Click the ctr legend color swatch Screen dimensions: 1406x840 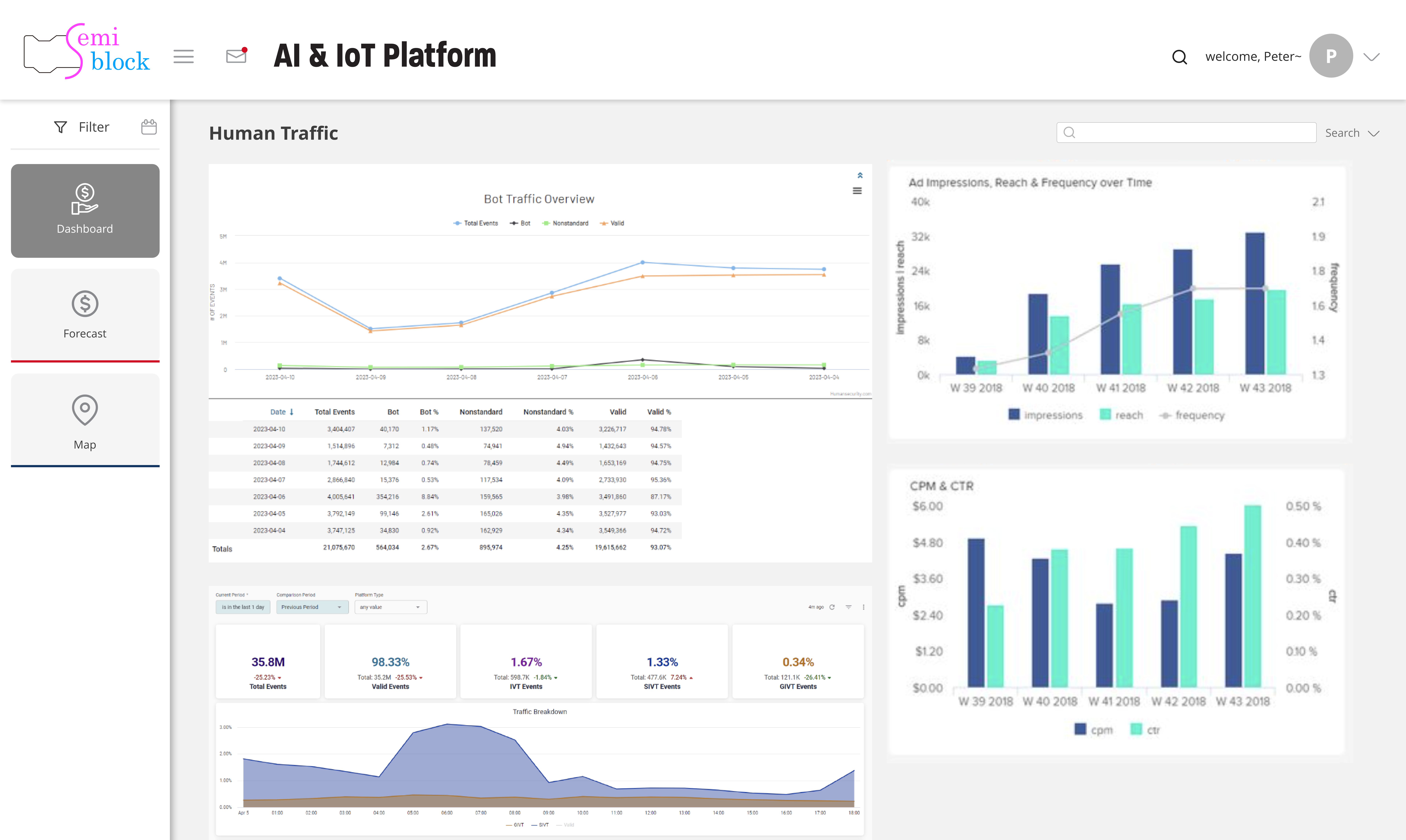click(1136, 729)
